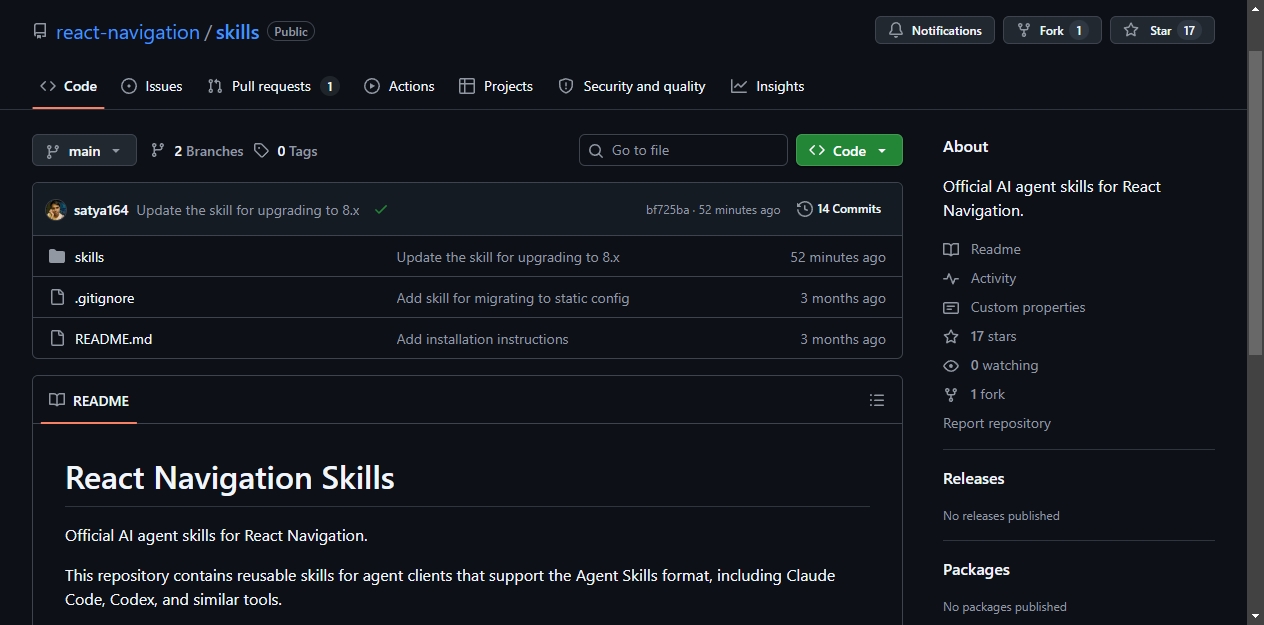Click the pull requests count badge
The width and height of the screenshot is (1264, 625).
[329, 86]
